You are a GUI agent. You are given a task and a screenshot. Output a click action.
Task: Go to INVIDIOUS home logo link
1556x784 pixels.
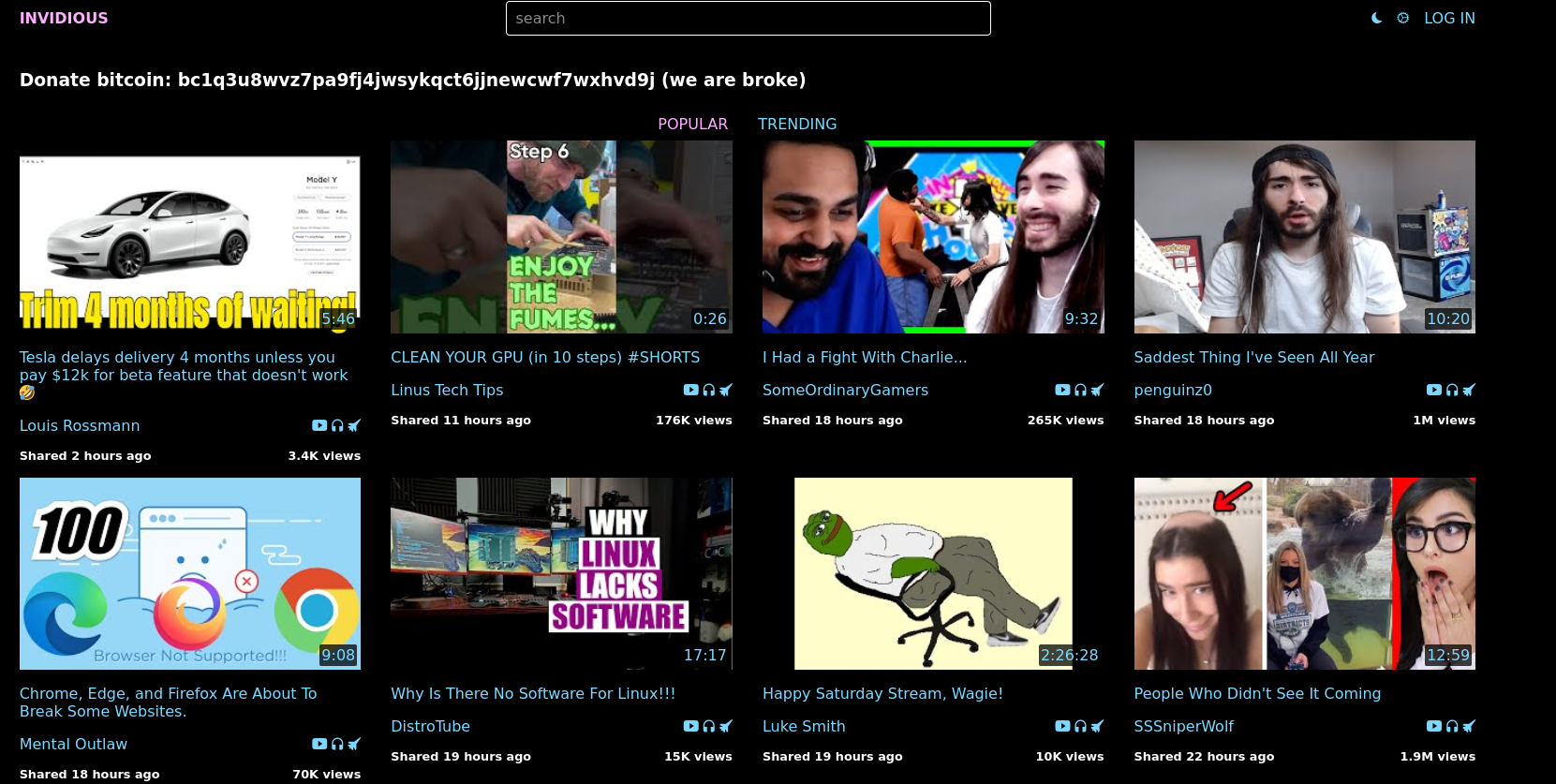pyautogui.click(x=64, y=18)
